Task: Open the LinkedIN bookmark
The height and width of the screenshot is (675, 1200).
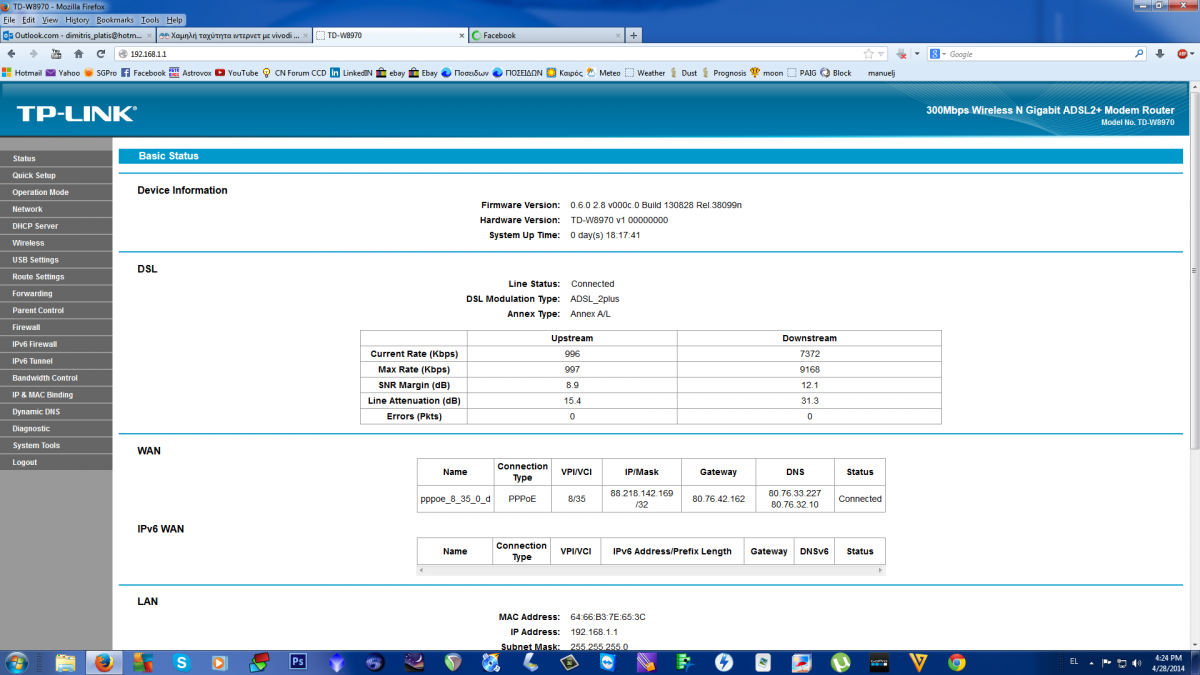Action: point(351,73)
